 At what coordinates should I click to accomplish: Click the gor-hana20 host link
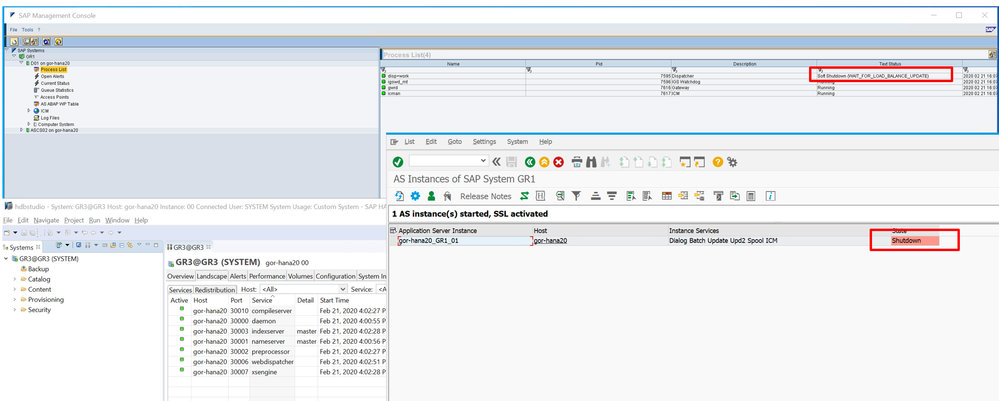tap(550, 240)
